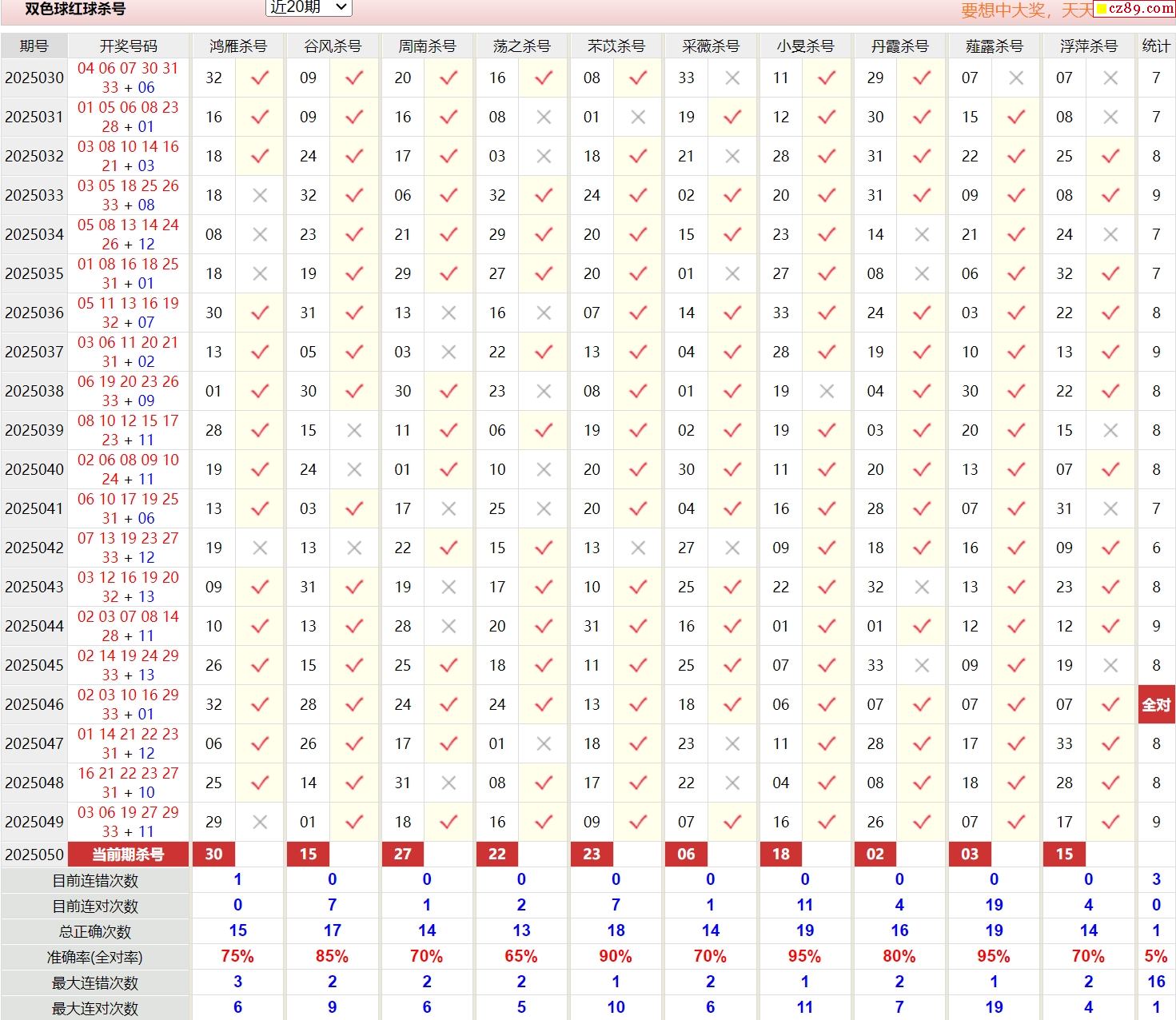Screen dimensions: 1176x1020
Task: Click 鸿雁 cross mark in row 2025049
Action: [260, 822]
